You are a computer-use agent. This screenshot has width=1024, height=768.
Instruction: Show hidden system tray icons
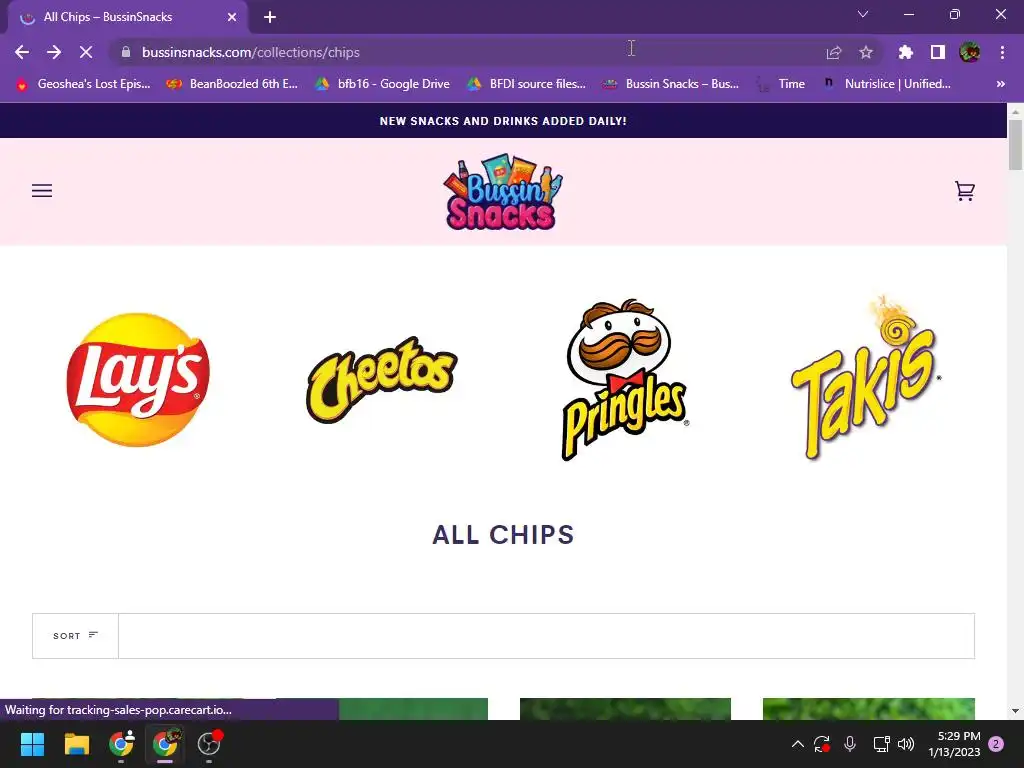tap(797, 744)
